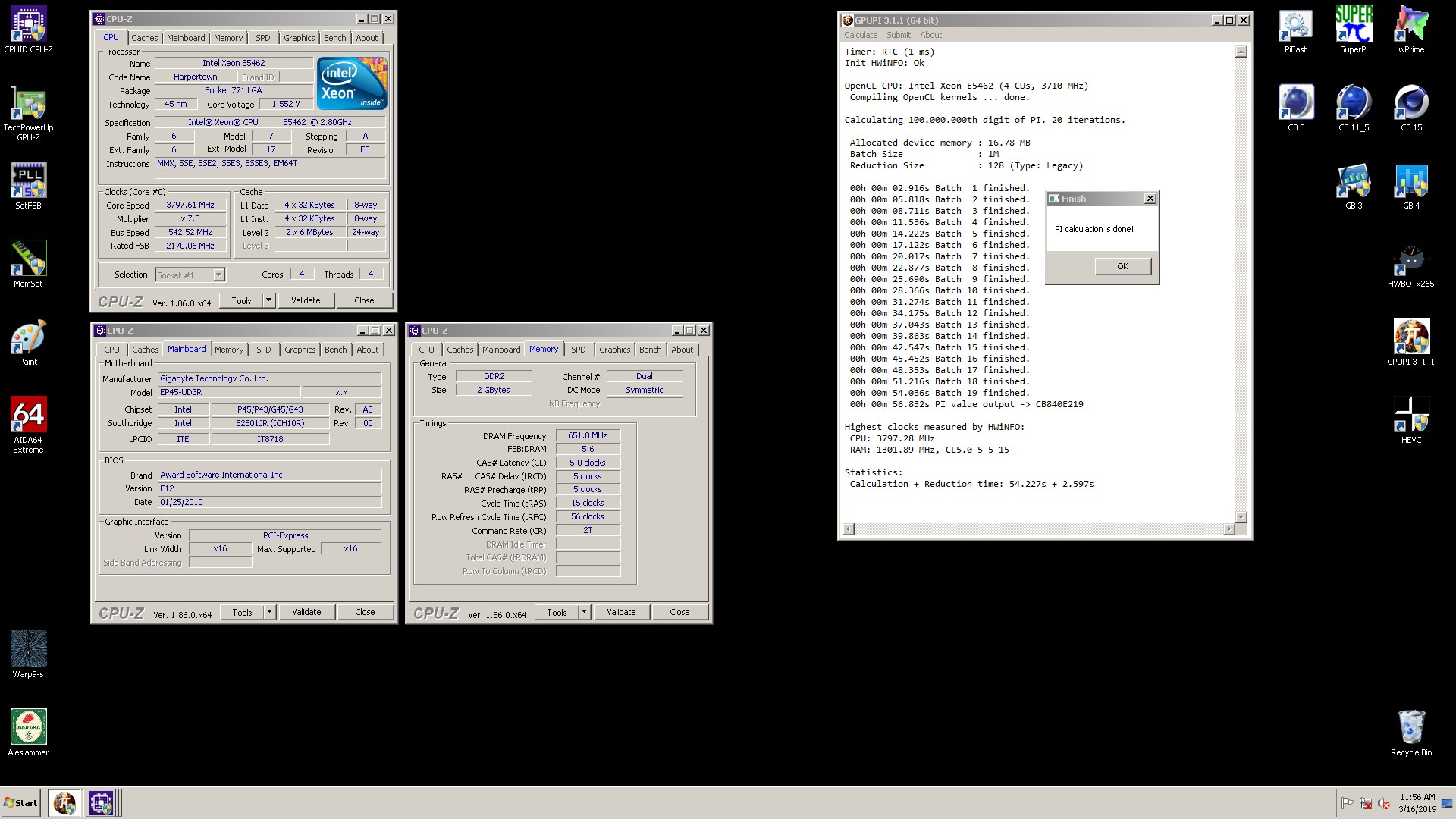Launch the GB 4 Geekbench shortcut
Image resolution: width=1456 pixels, height=819 pixels.
click(1411, 187)
